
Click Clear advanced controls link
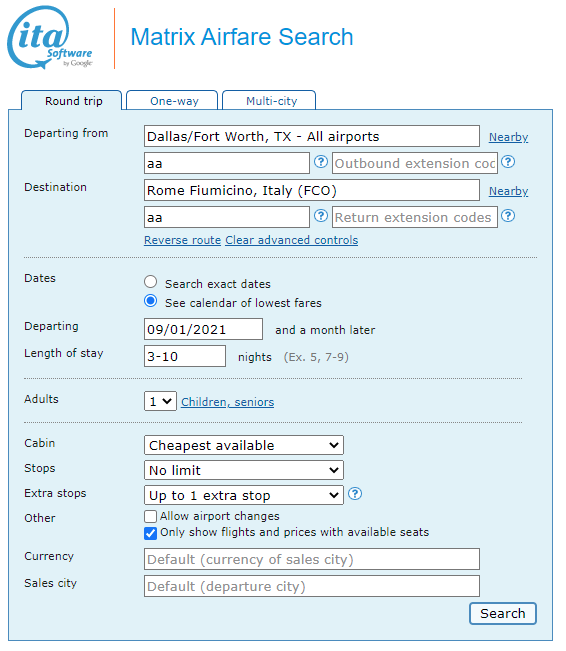coord(292,240)
